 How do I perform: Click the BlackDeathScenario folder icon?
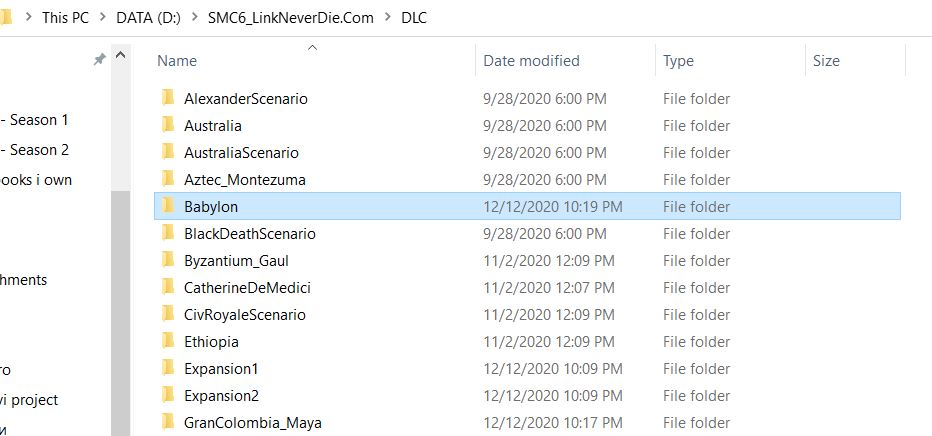(167, 234)
